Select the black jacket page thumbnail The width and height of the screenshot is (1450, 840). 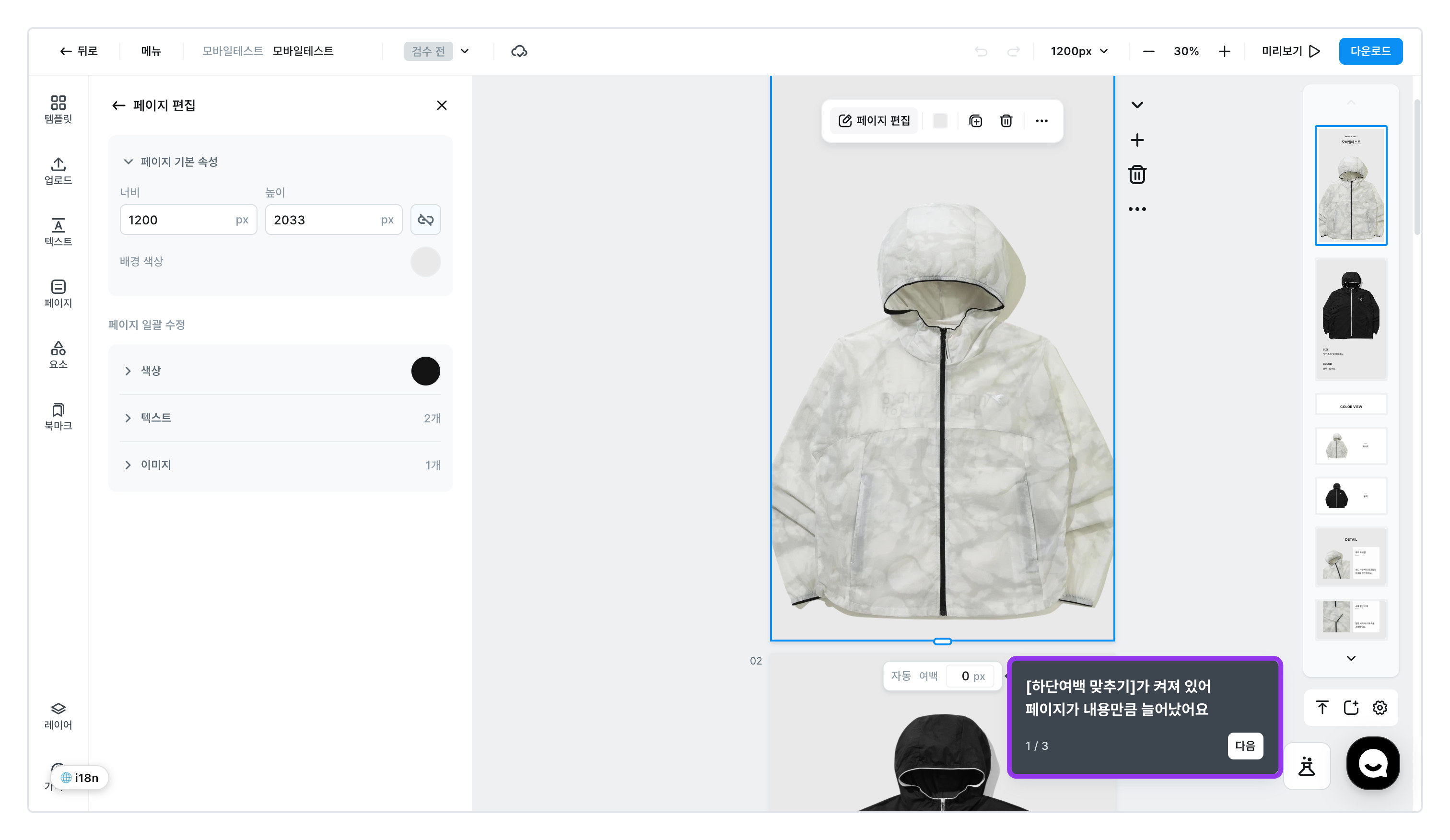point(1351,320)
